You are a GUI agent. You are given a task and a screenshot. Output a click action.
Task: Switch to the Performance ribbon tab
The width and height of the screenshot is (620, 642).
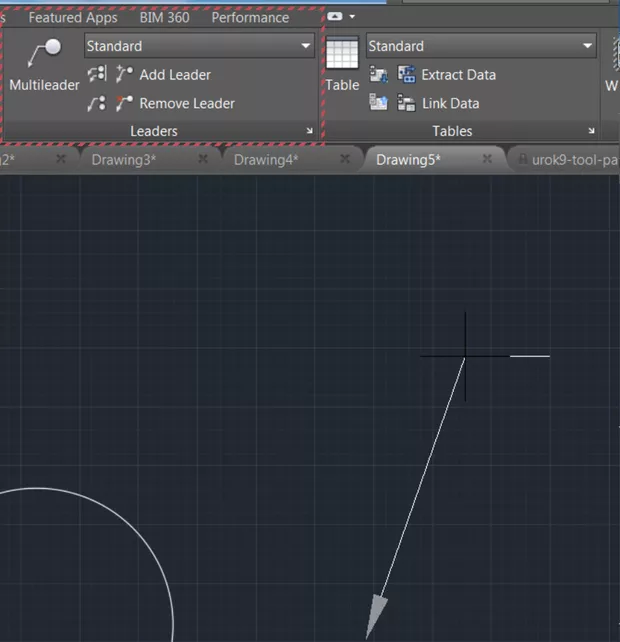250,17
